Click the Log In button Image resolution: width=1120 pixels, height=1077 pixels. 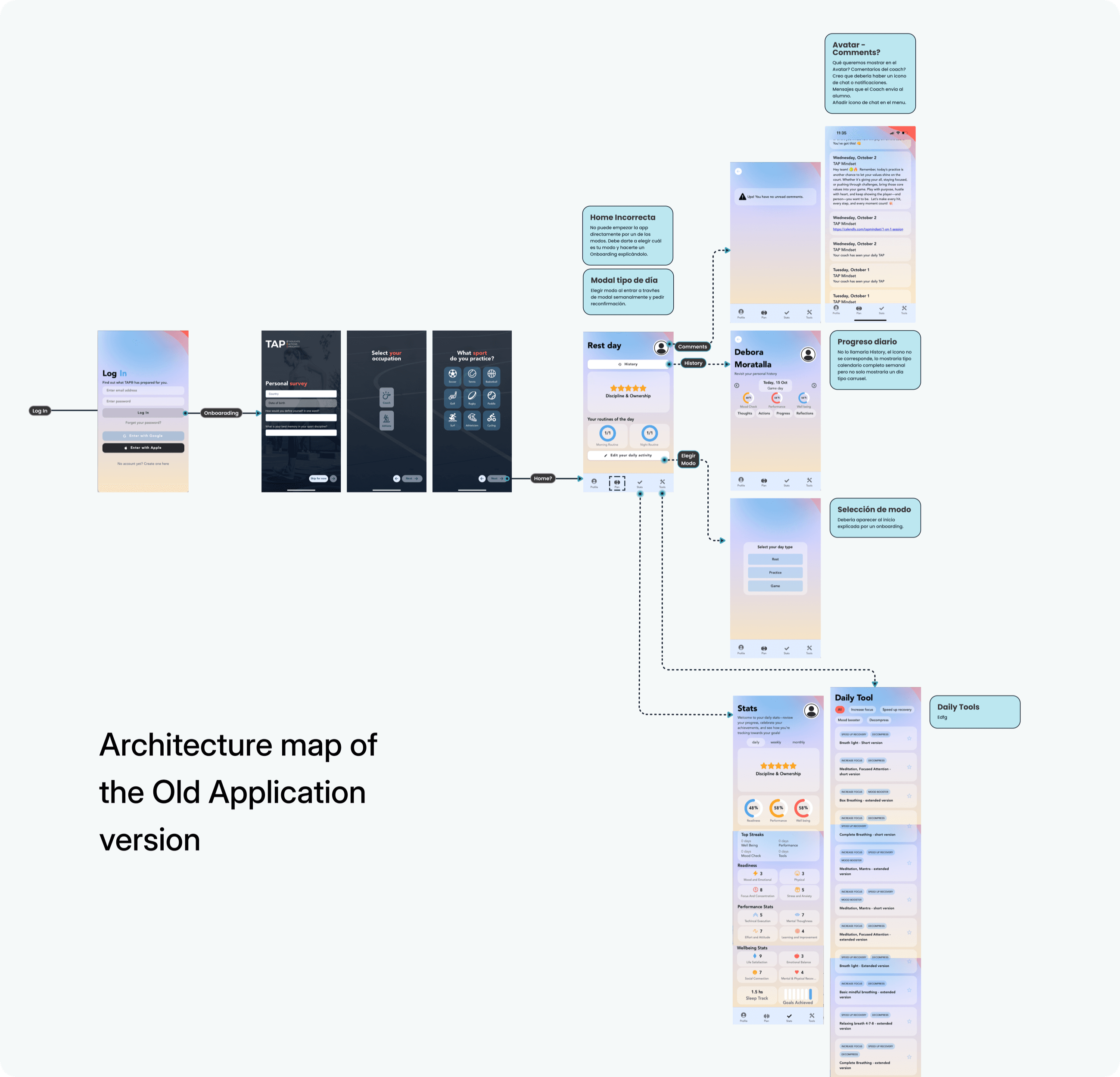[x=143, y=413]
